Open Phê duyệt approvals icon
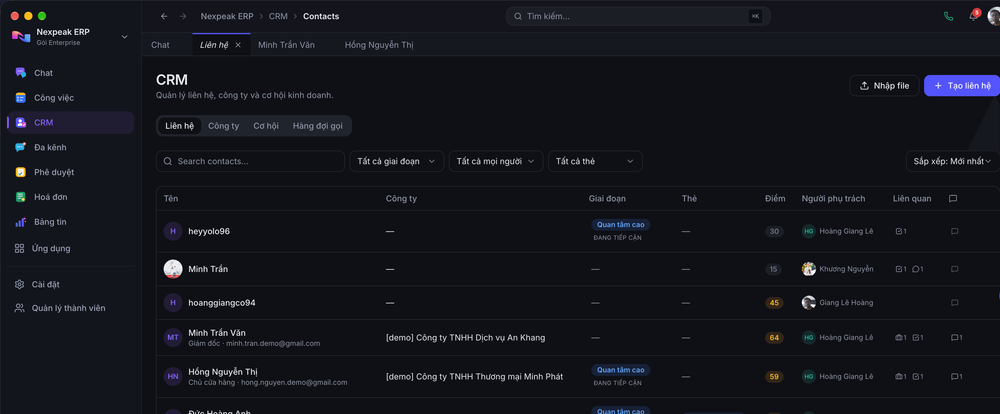This screenshot has height=414, width=1000. 20,172
